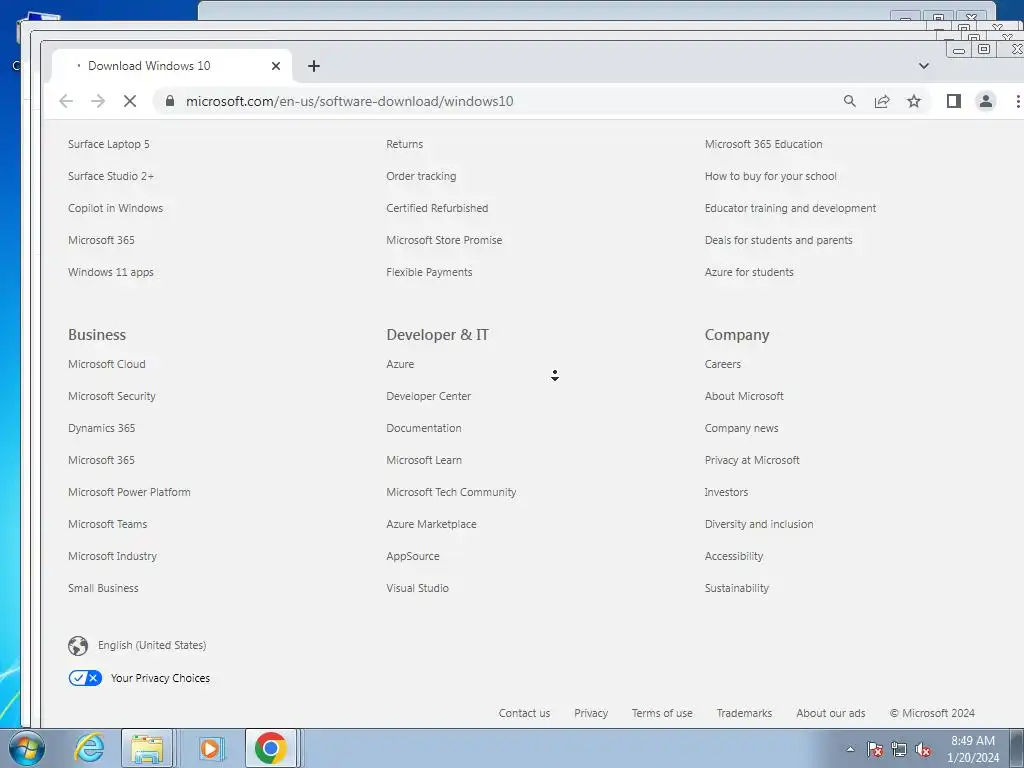Image resolution: width=1024 pixels, height=768 pixels.
Task: Visit Microsoft Teams link
Action: pyautogui.click(x=107, y=524)
